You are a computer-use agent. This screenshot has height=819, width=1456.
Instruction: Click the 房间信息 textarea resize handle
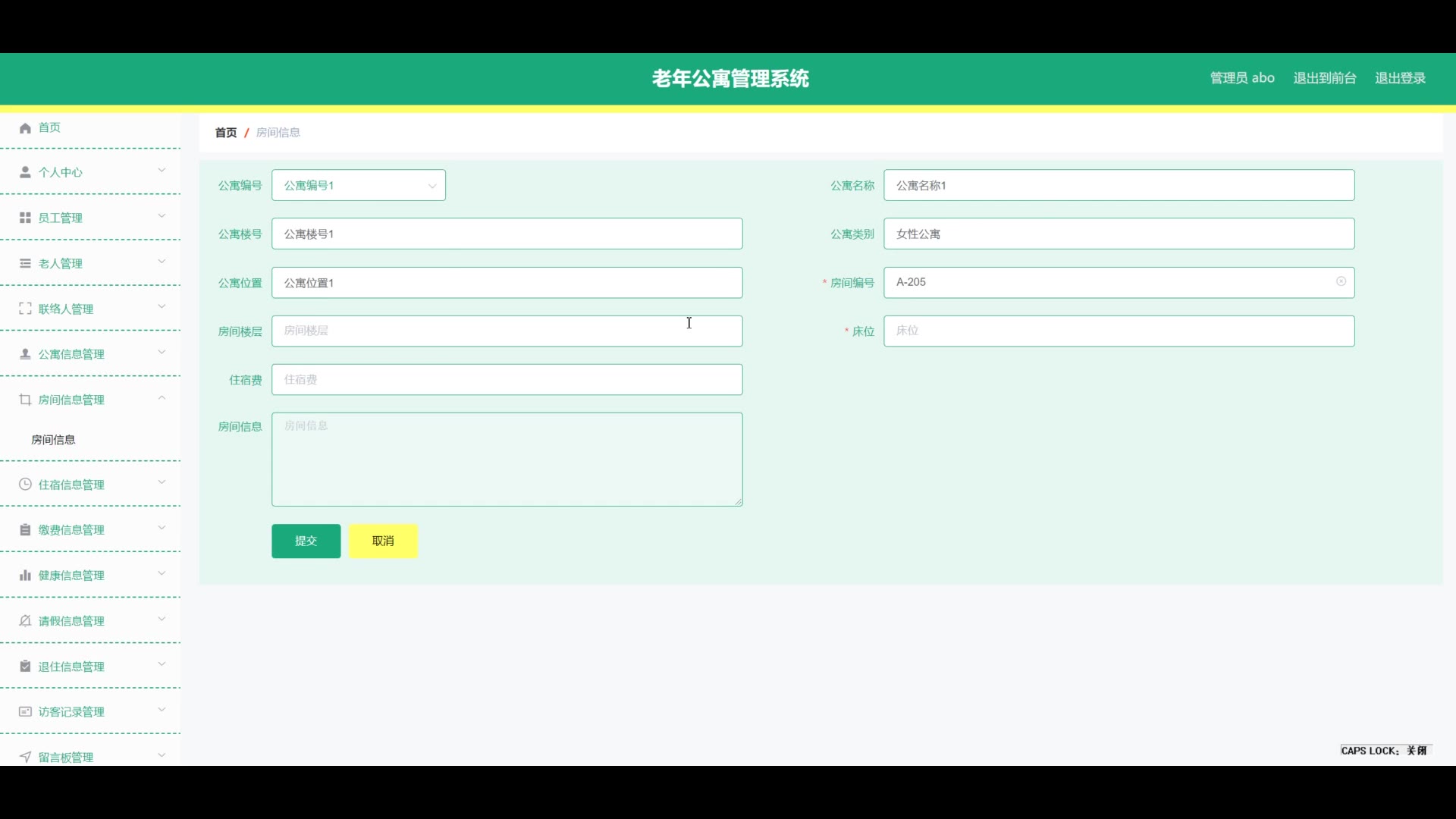[x=739, y=502]
